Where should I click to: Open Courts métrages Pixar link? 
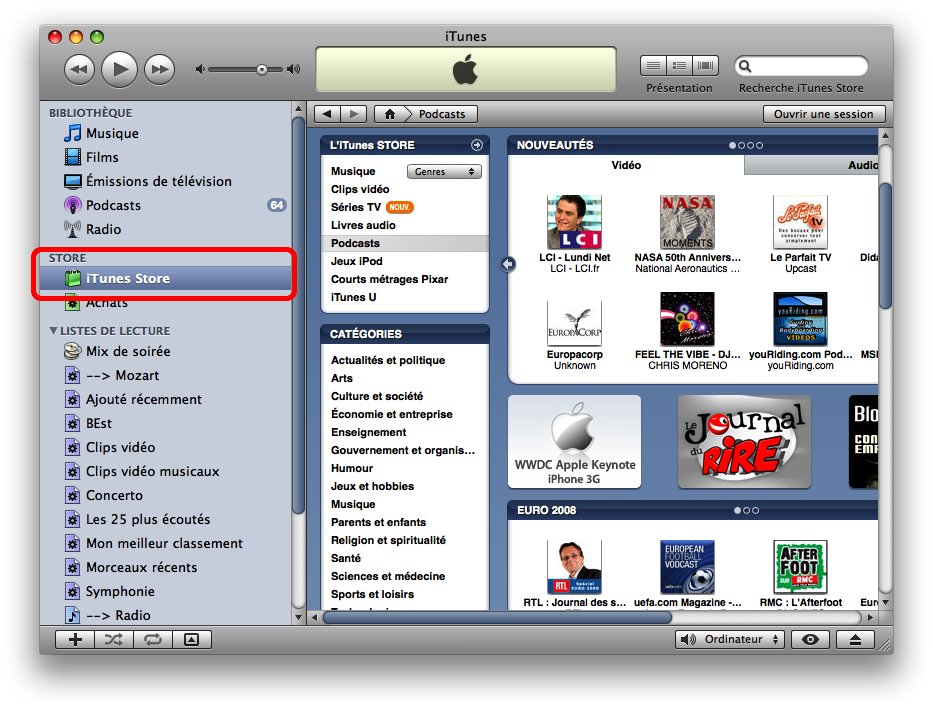389,279
